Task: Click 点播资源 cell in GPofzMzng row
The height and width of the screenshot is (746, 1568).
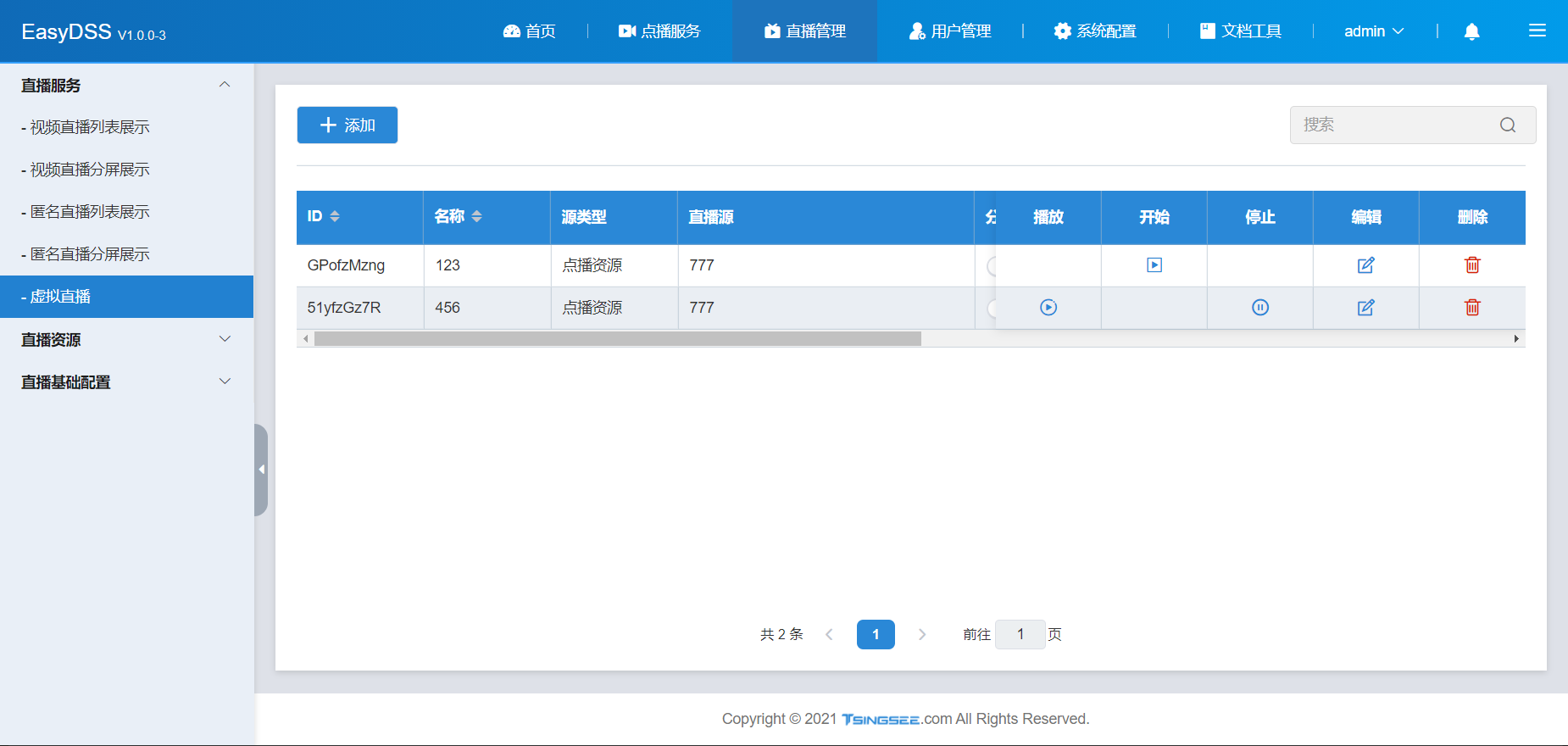Action: [x=592, y=265]
